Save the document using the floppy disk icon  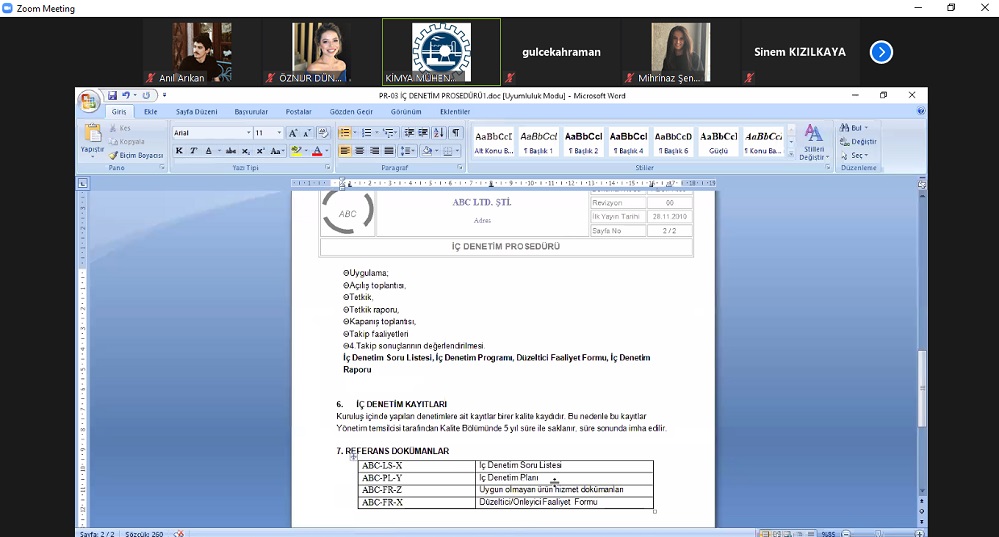113,96
